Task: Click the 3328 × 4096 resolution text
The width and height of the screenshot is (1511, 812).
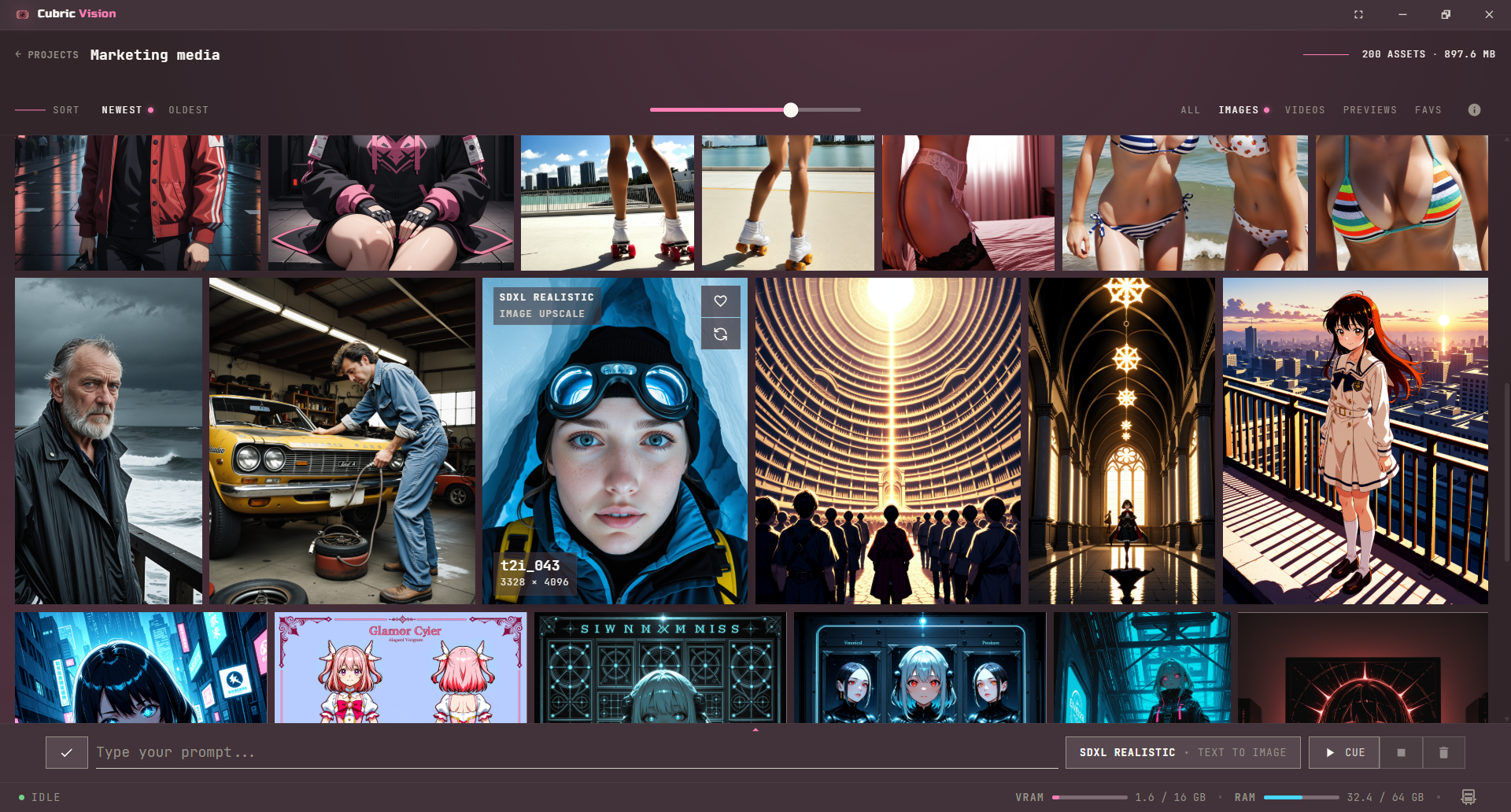Action: 534,582
